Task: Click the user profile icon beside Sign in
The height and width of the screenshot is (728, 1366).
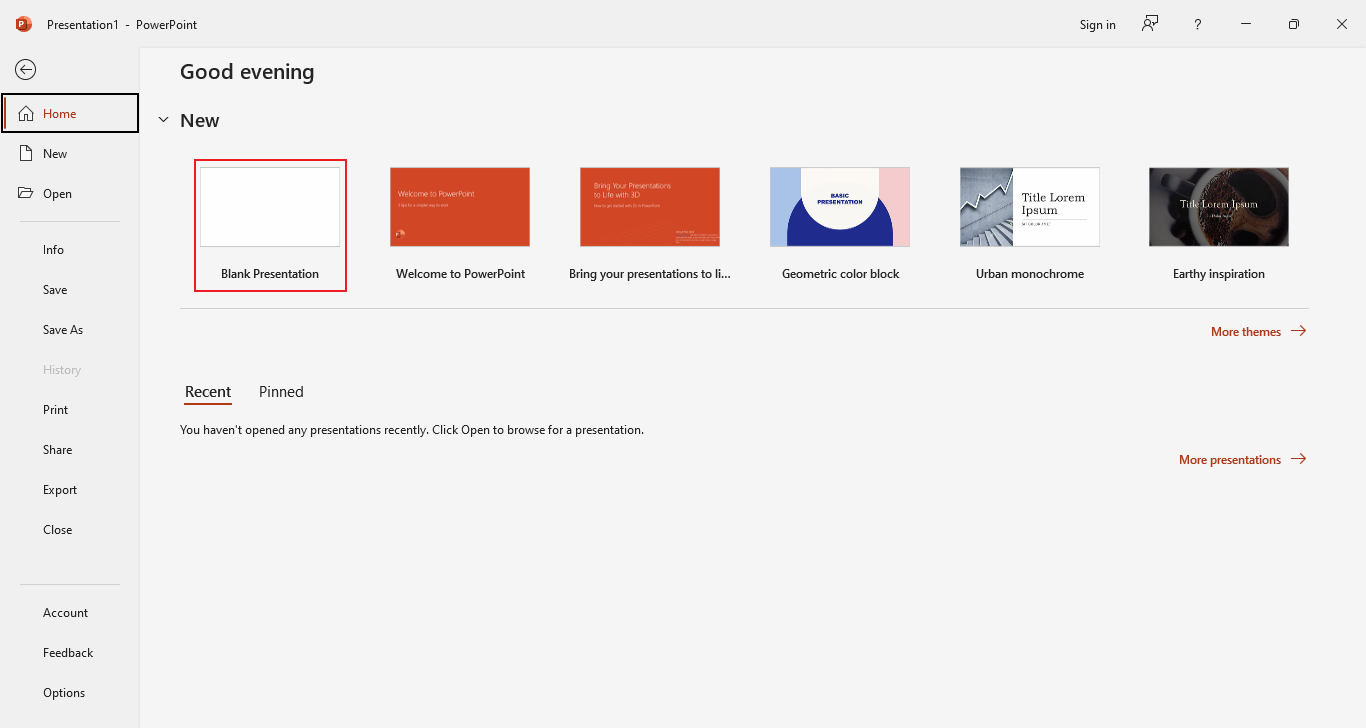Action: (1149, 23)
